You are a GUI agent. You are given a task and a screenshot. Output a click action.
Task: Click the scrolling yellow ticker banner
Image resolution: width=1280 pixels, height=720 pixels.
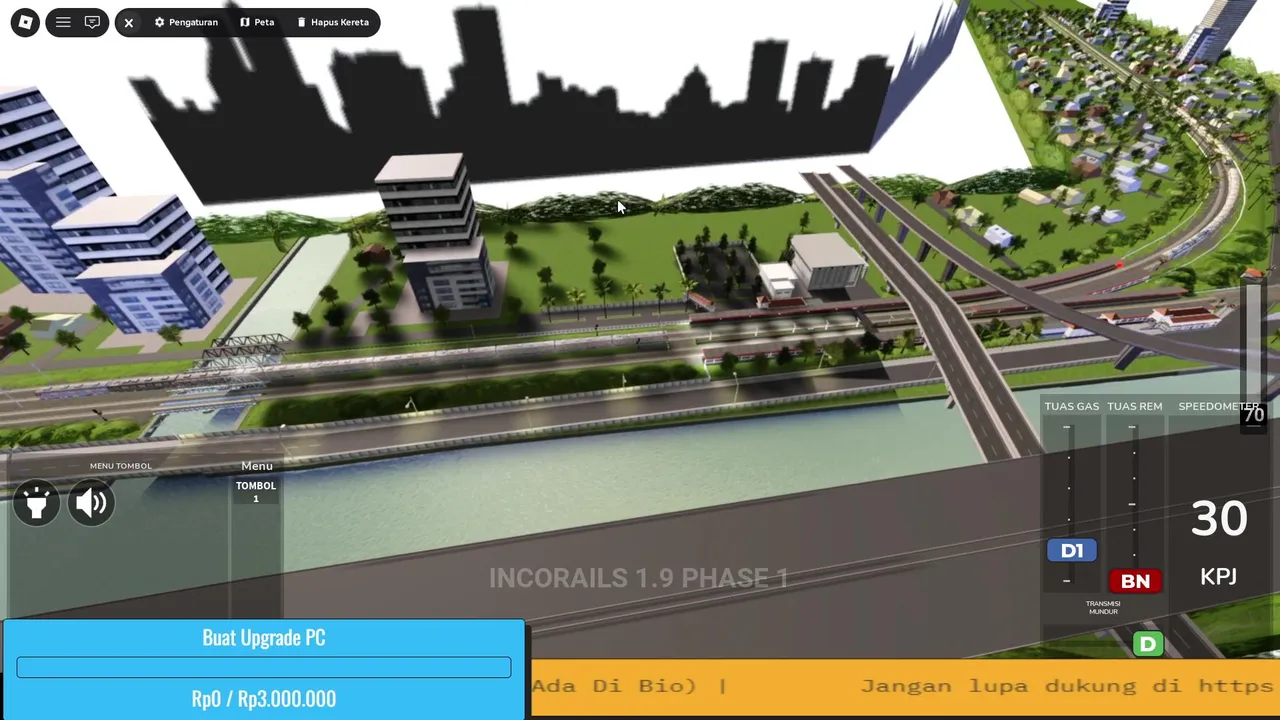pyautogui.click(x=905, y=687)
